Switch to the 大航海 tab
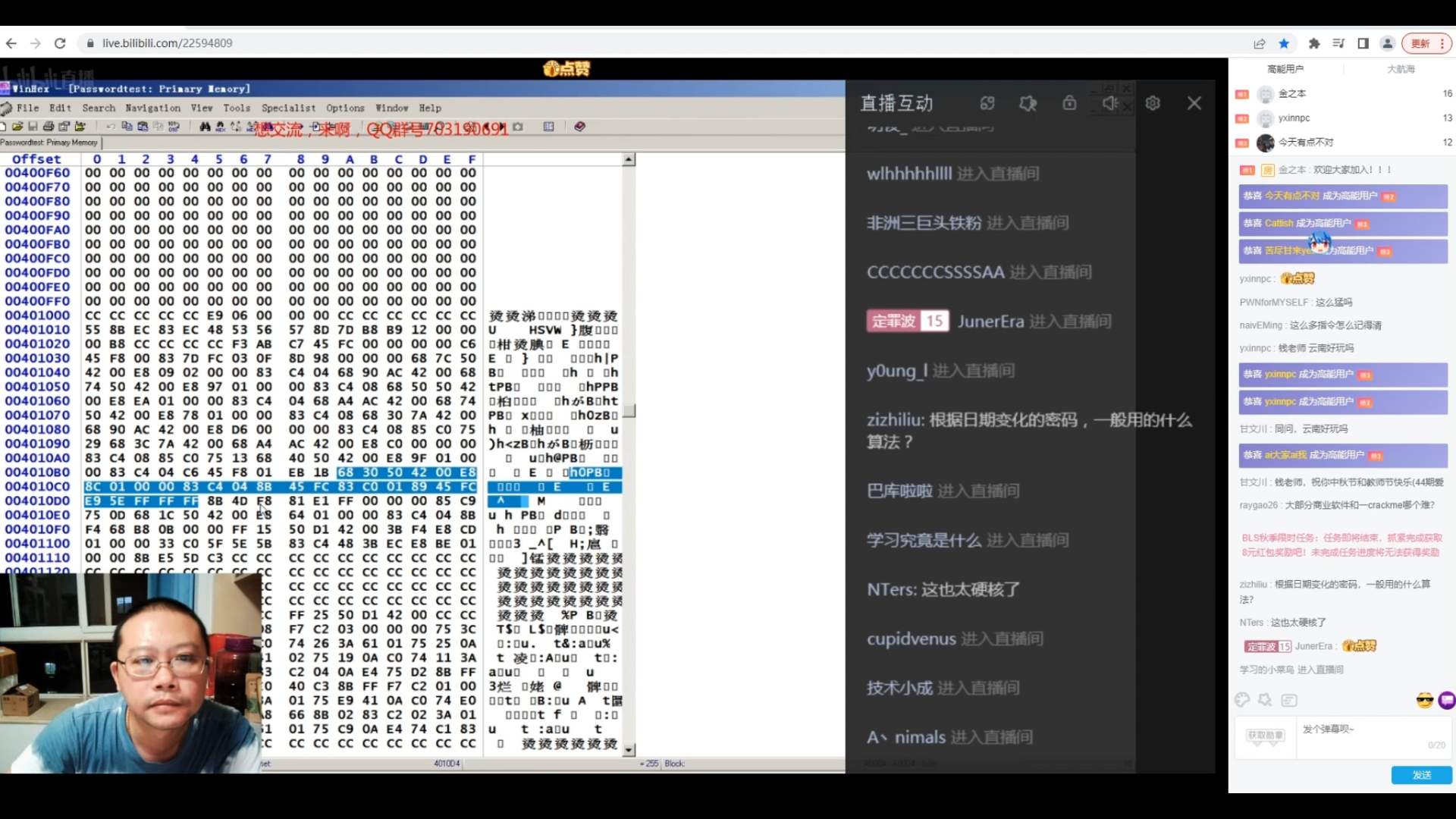Image resolution: width=1456 pixels, height=819 pixels. click(x=1401, y=69)
